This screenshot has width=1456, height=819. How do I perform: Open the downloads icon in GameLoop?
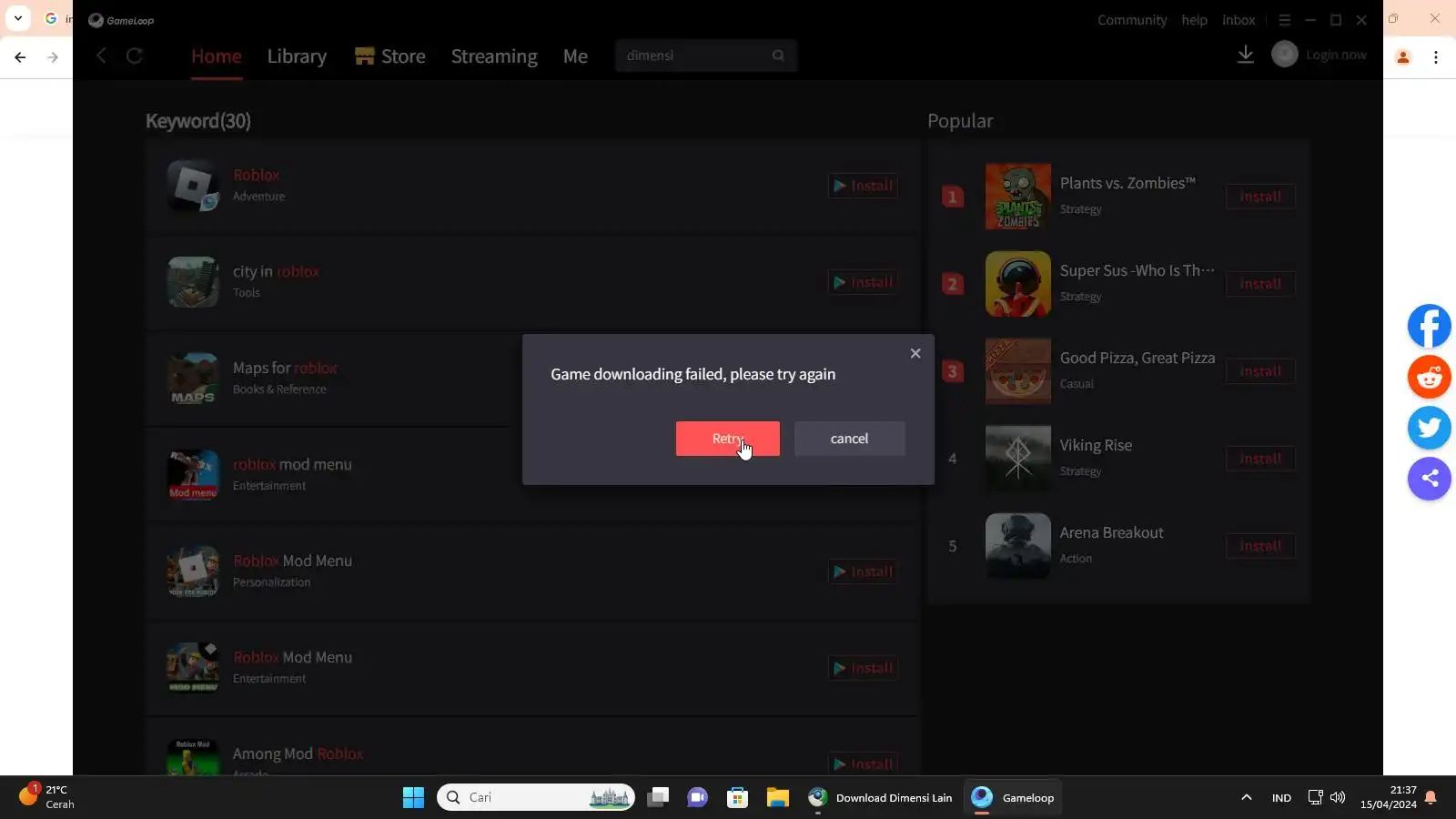1246,55
